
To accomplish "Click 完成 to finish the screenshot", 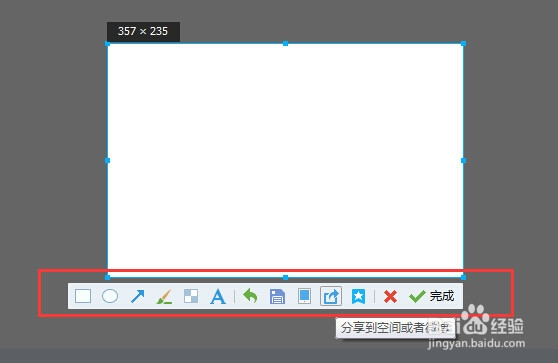I will [x=432, y=296].
